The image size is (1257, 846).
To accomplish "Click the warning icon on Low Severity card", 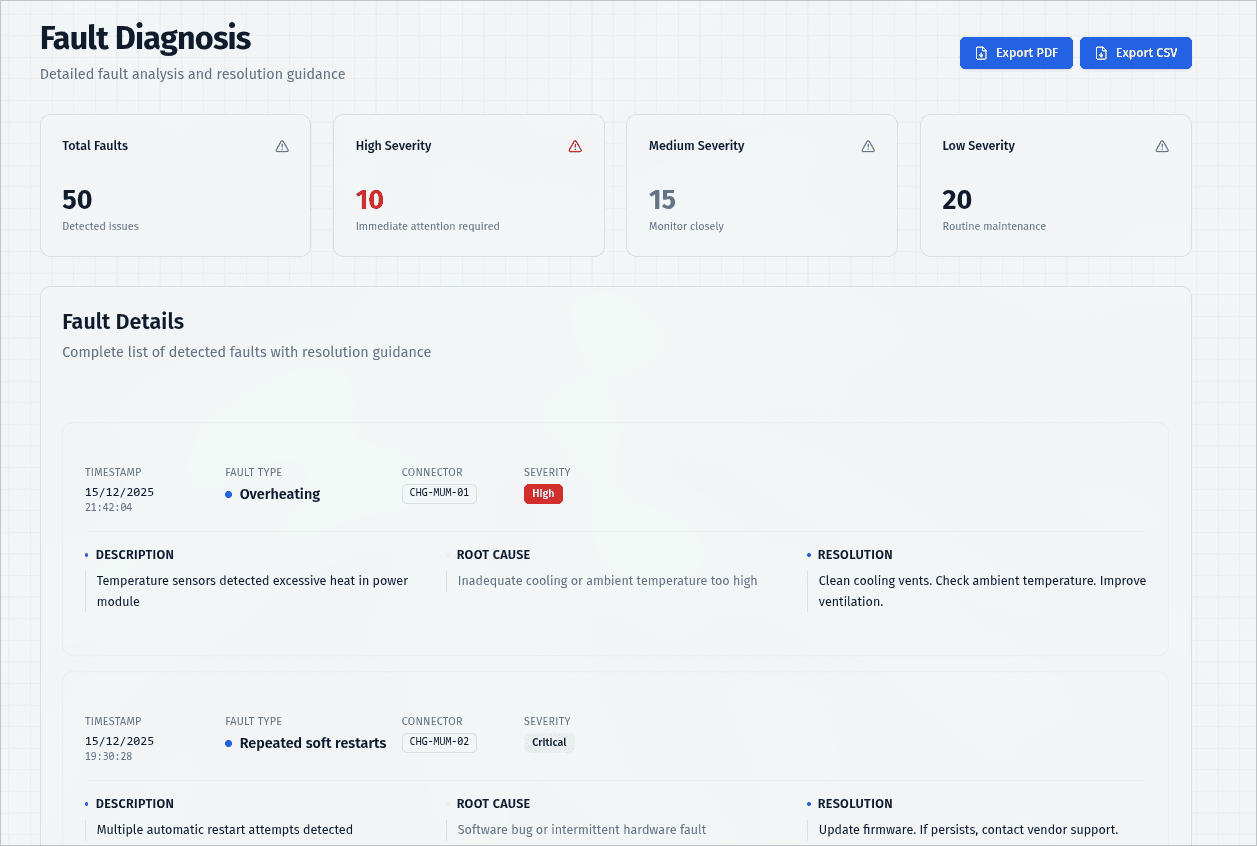I will [x=1162, y=146].
